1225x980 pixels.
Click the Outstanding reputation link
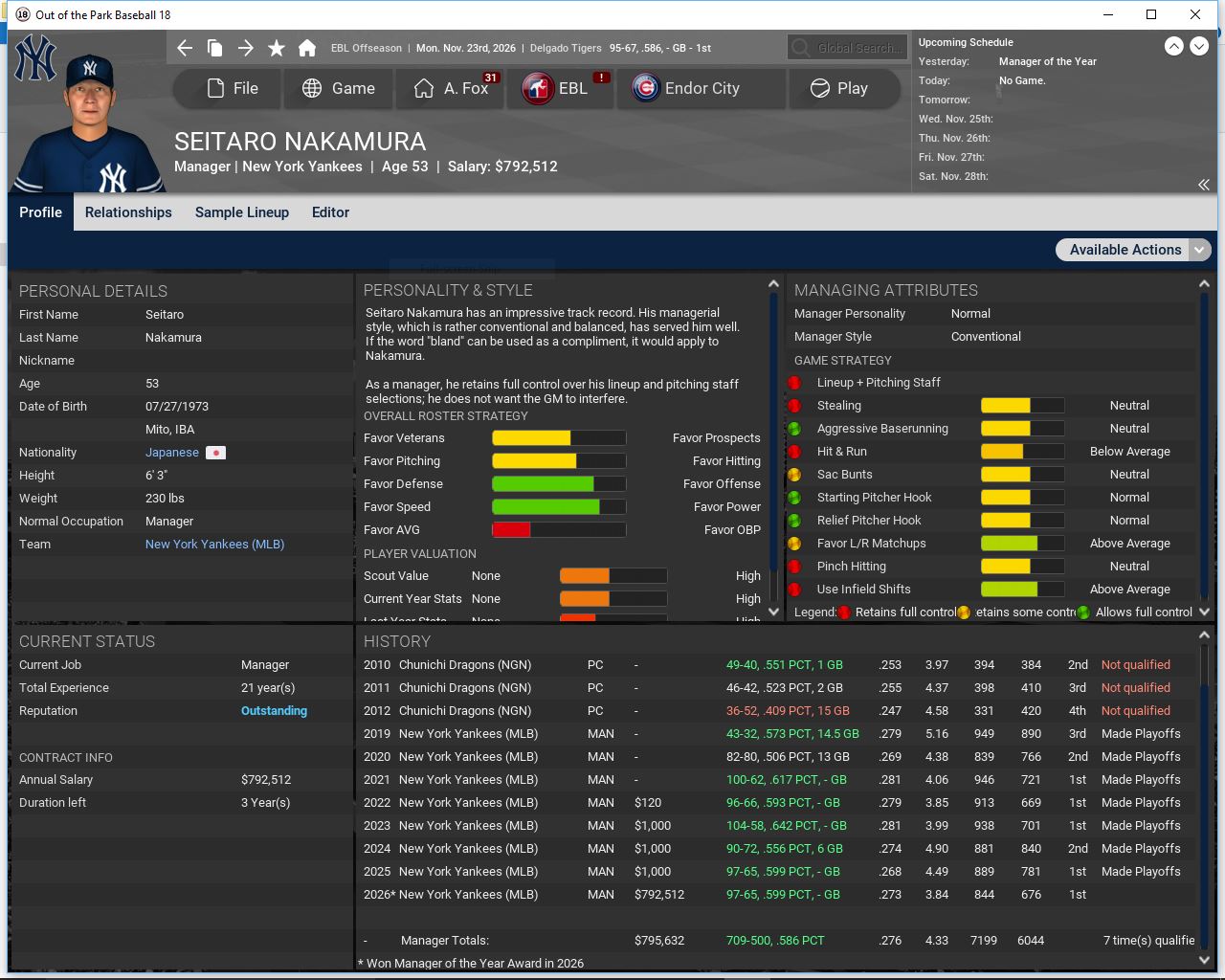(274, 711)
